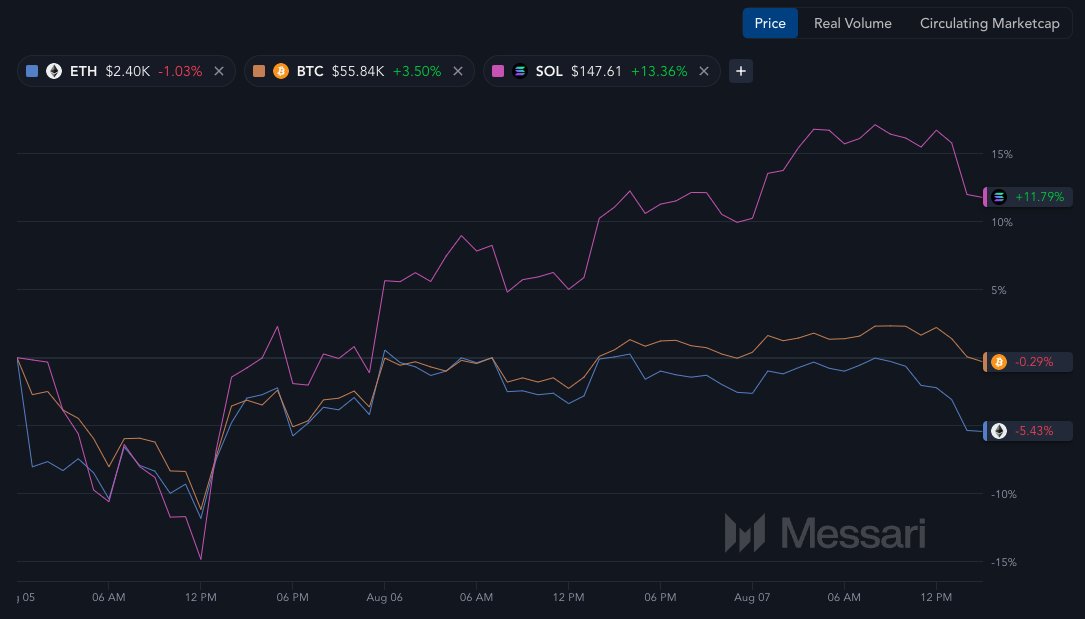1085x619 pixels.
Task: Click the SOL line's lowest point near -15%
Action: pos(201,559)
